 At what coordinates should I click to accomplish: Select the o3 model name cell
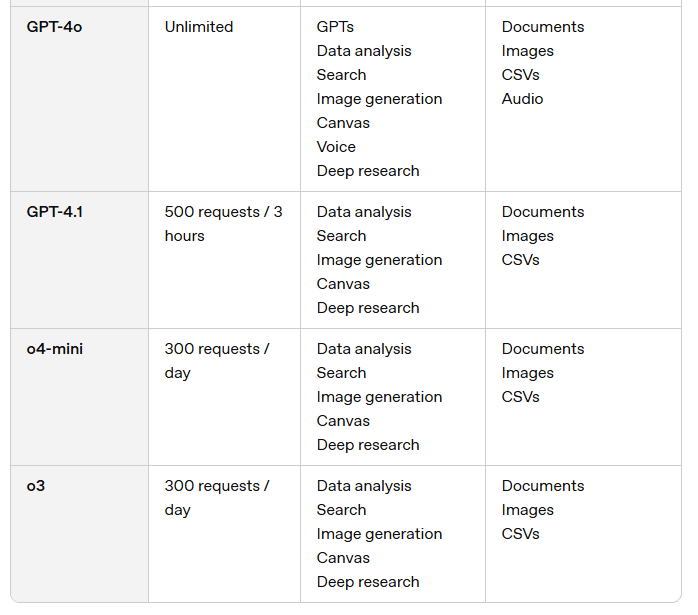tap(37, 486)
